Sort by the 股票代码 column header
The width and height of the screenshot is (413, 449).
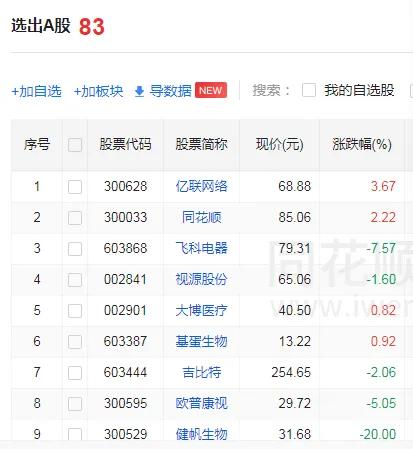(125, 144)
